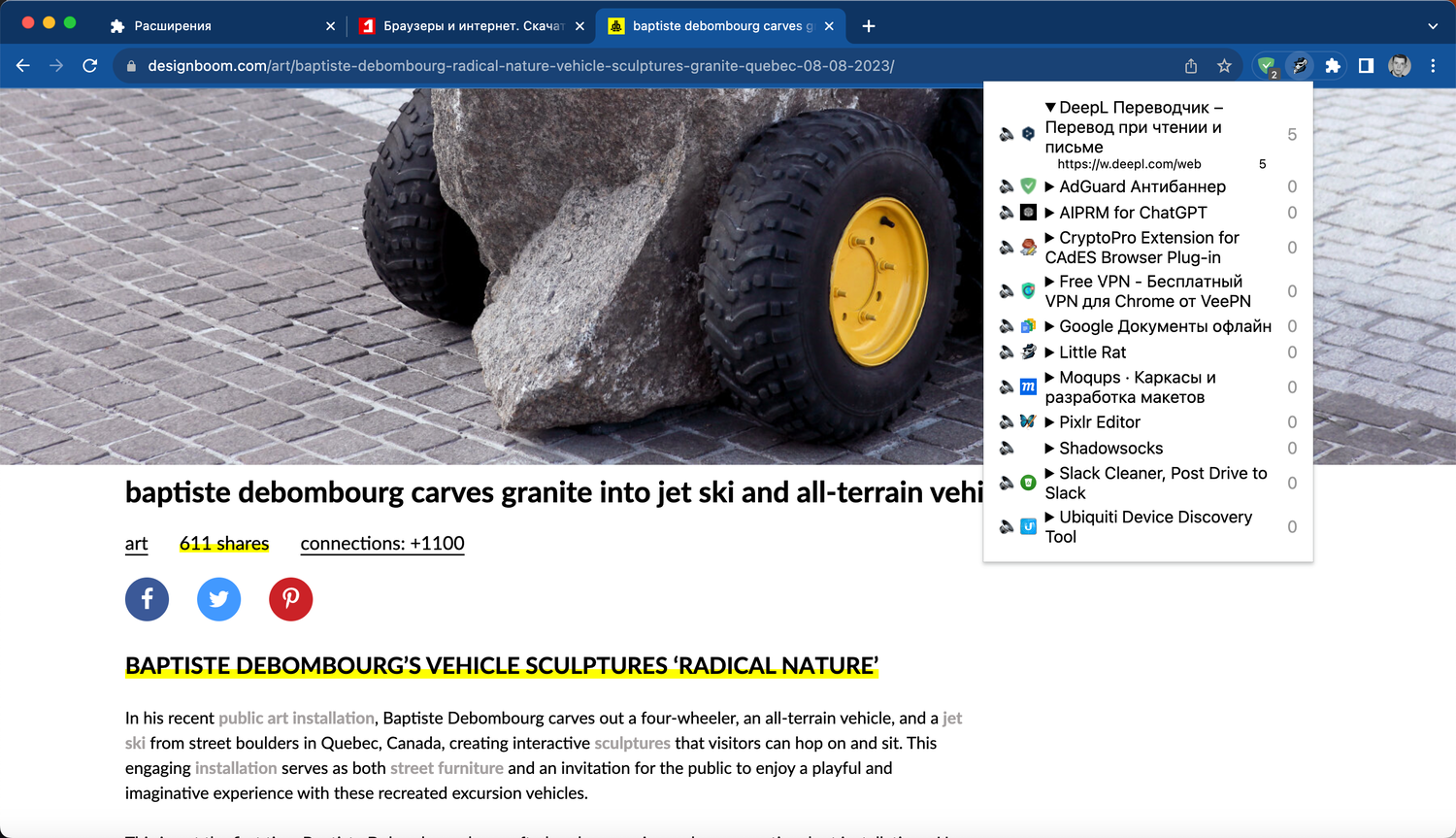Switch to the Браузеры и интернет tab
1456x838 pixels.
coord(472,26)
